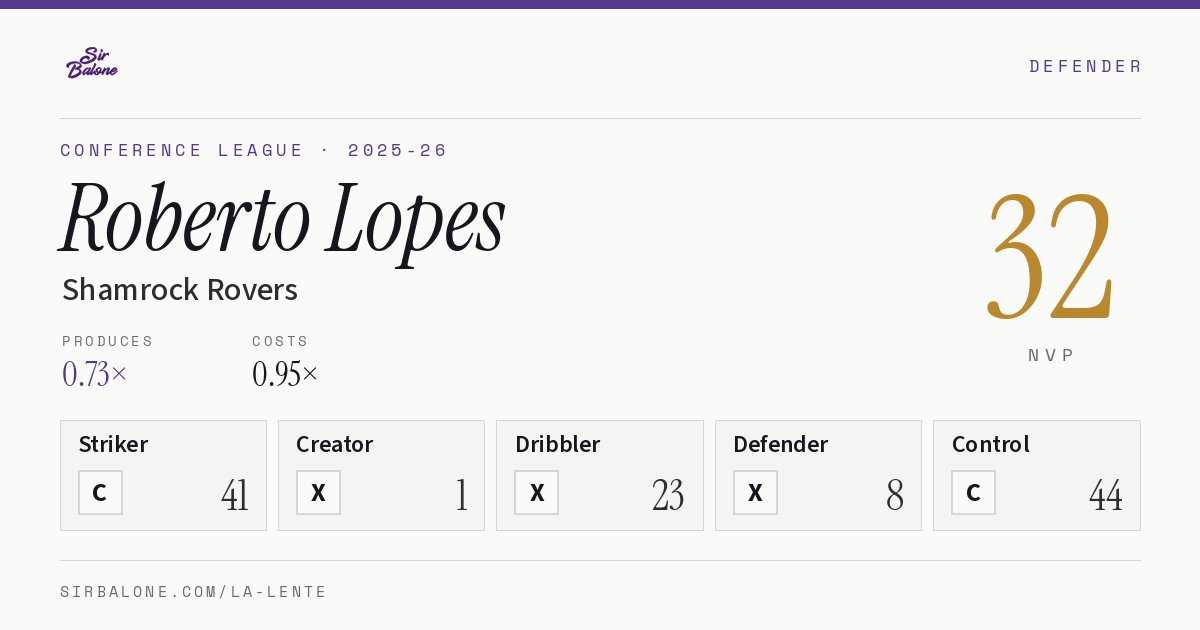1200x630 pixels.
Task: Click the Control card title
Action: click(990, 444)
